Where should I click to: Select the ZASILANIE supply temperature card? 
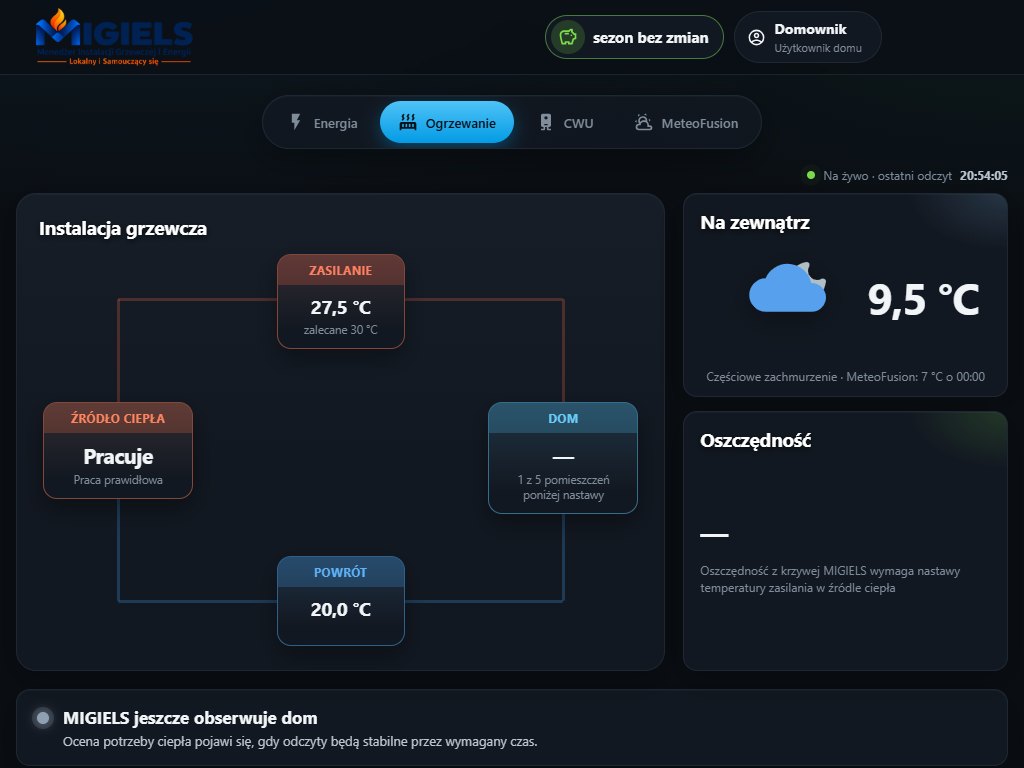tap(341, 301)
